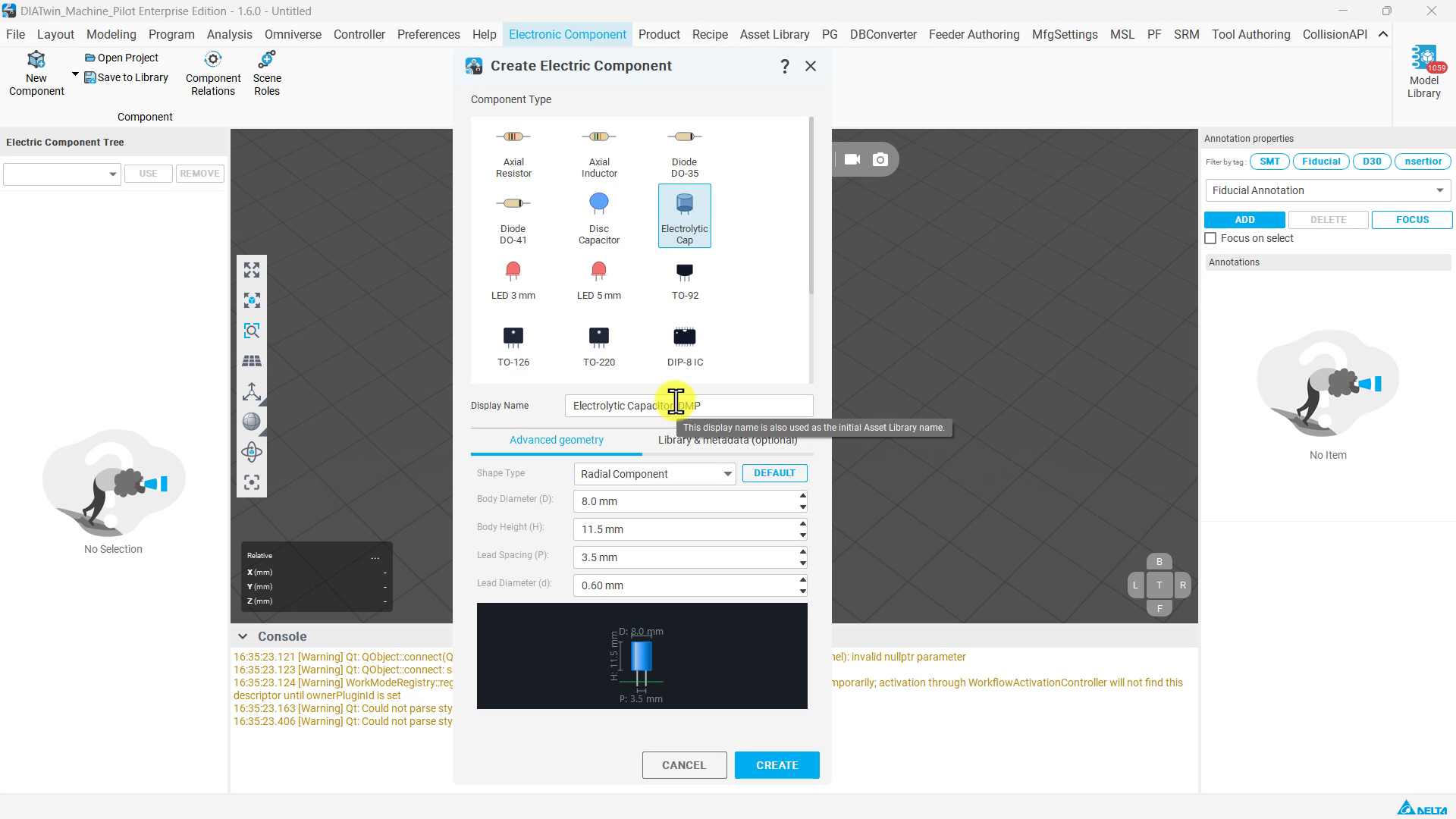The width and height of the screenshot is (1456, 819).
Task: Select the TO-220 package
Action: point(599,347)
